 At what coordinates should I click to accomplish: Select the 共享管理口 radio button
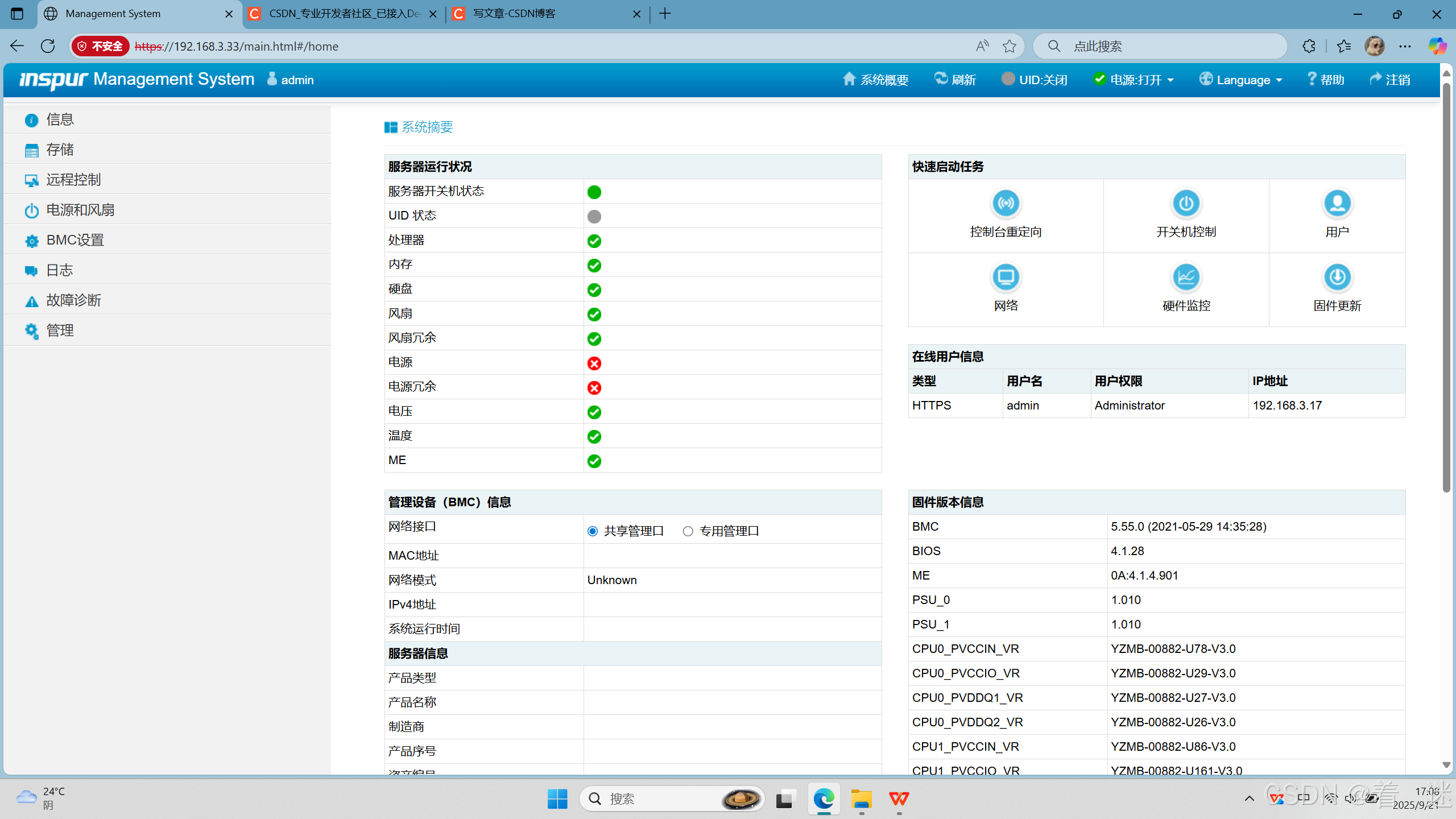coord(593,531)
